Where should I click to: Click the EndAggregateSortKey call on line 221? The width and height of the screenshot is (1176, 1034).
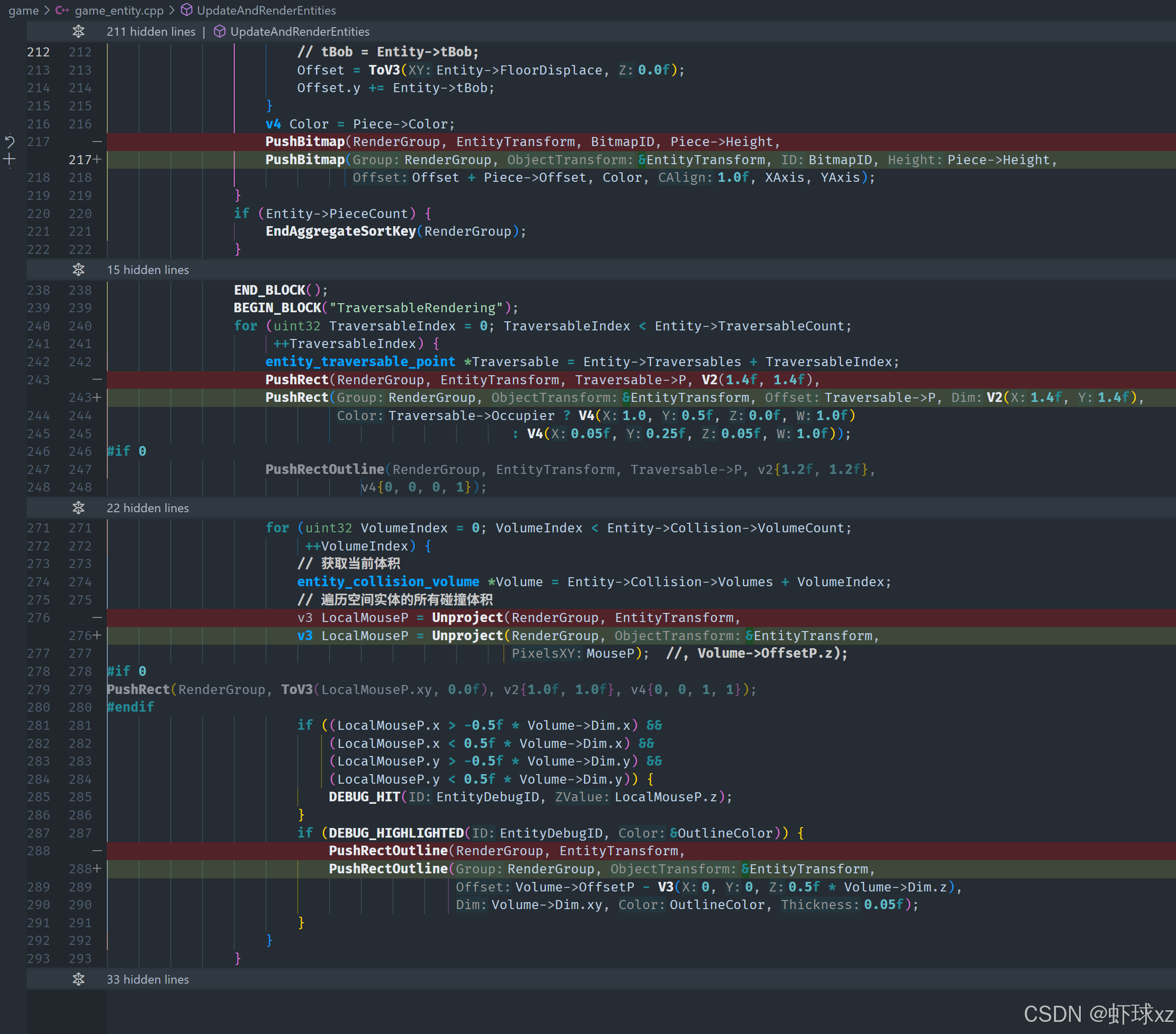[341, 231]
